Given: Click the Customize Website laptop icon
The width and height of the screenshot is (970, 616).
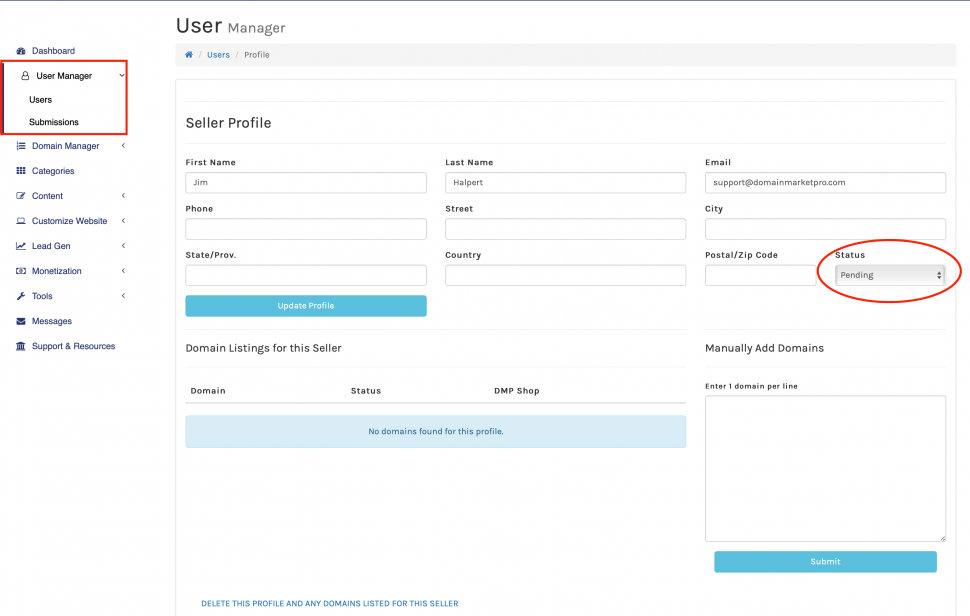Looking at the screenshot, I should tap(21, 221).
